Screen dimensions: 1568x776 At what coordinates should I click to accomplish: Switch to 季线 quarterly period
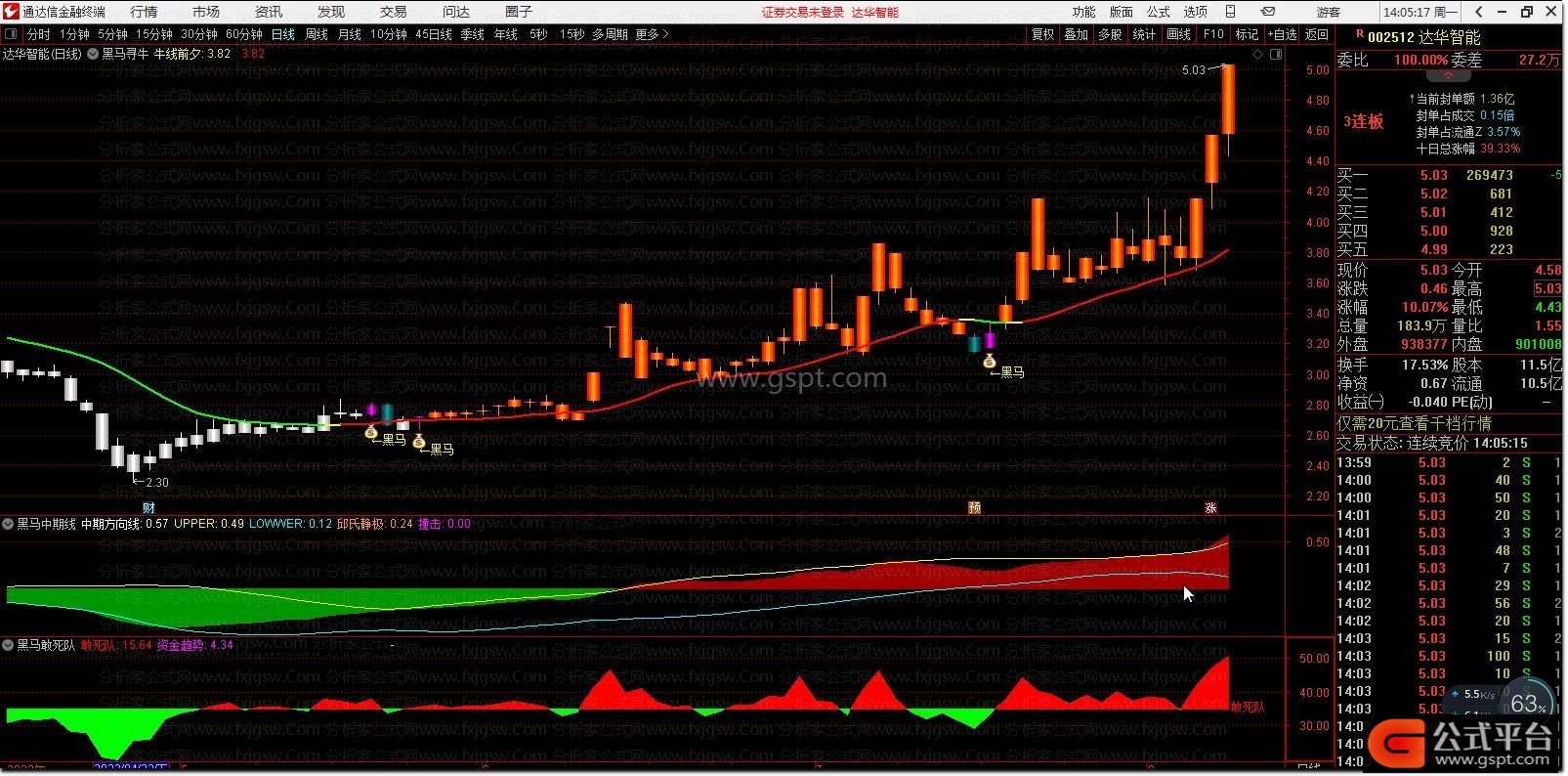473,34
